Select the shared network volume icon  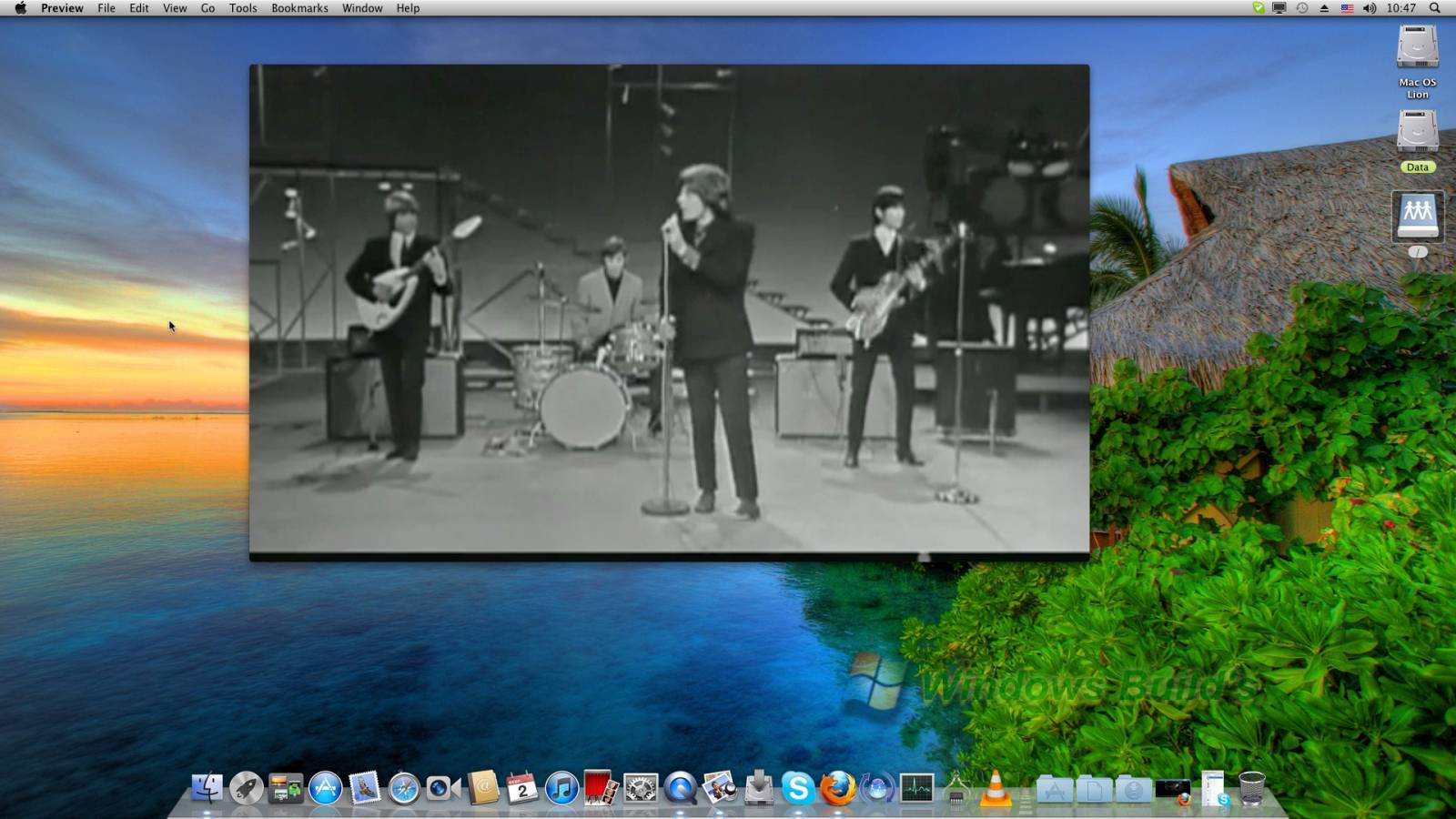point(1418,217)
